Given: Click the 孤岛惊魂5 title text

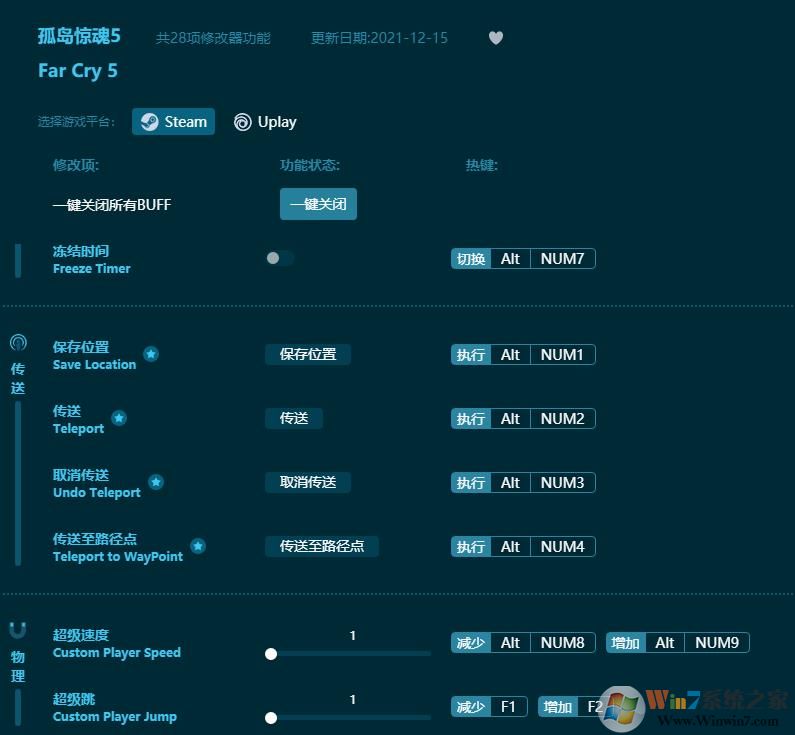Looking at the screenshot, I should tap(79, 36).
